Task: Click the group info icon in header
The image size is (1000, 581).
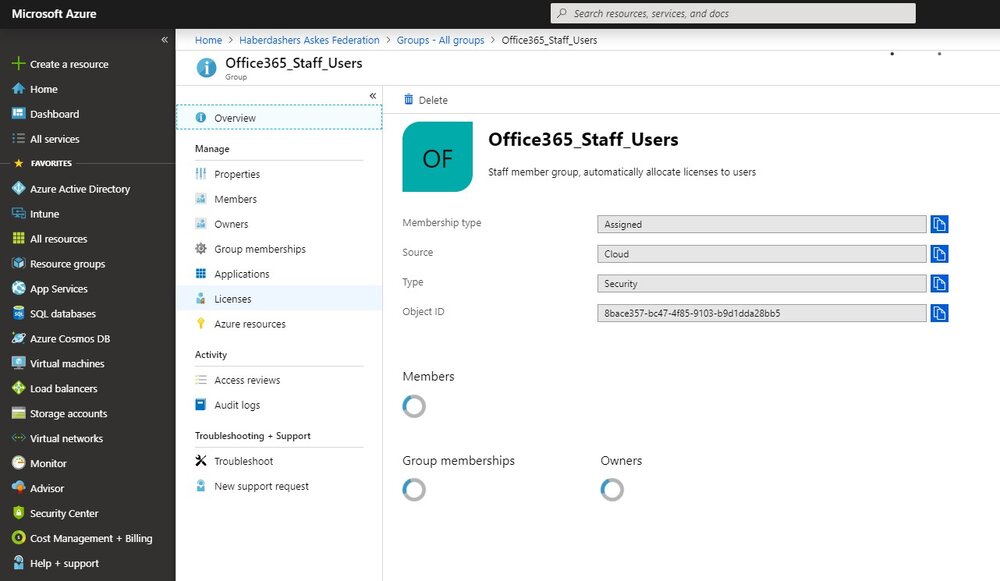Action: [x=206, y=67]
